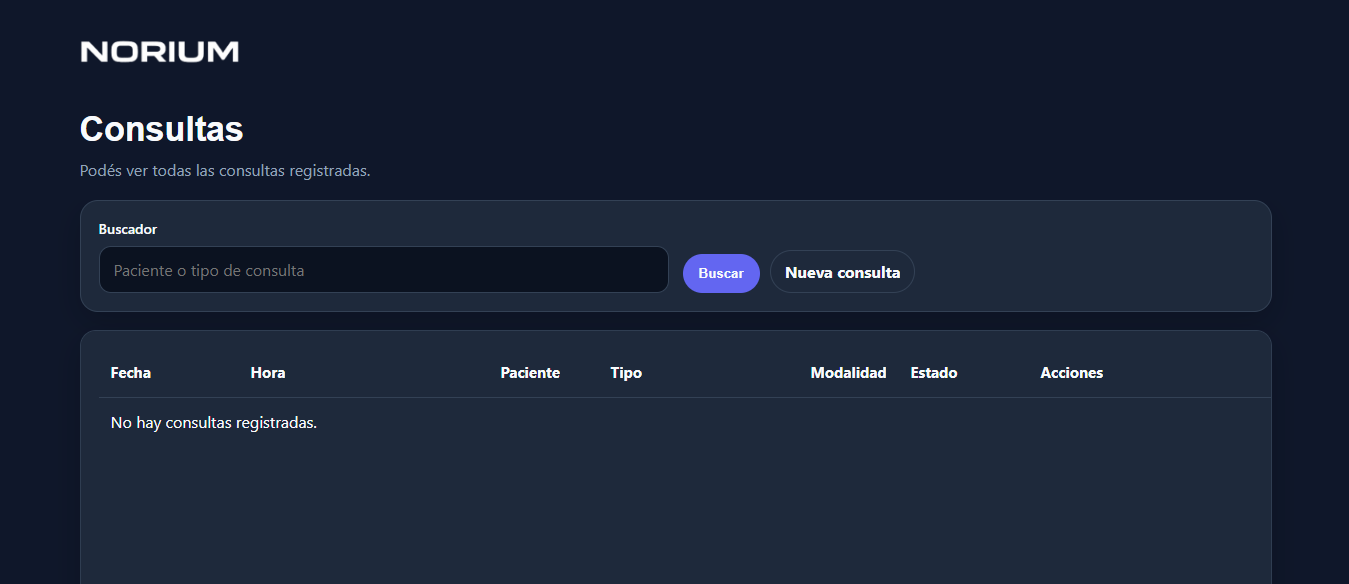The height and width of the screenshot is (584, 1349).
Task: Click the No hay consultas registradas message
Action: tap(214, 423)
